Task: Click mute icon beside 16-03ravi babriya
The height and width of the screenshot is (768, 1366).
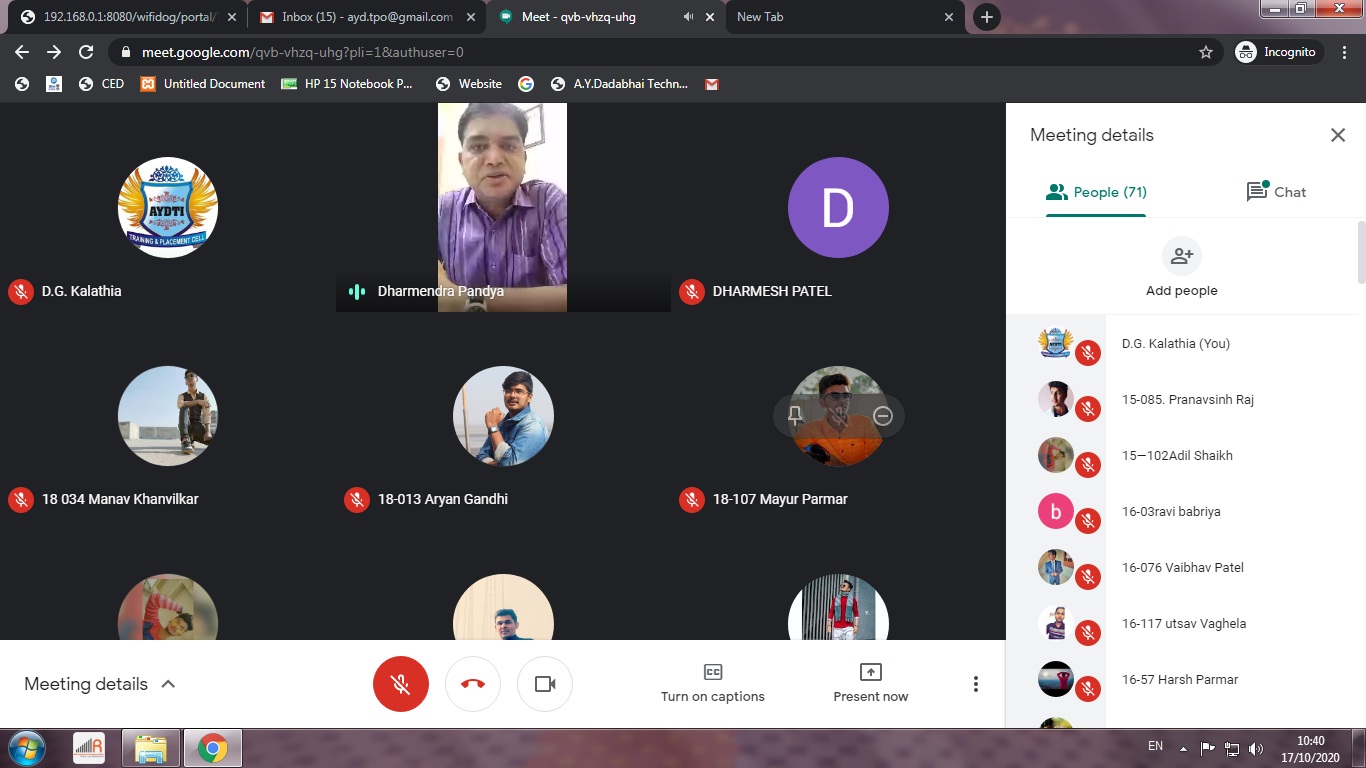Action: (1088, 520)
